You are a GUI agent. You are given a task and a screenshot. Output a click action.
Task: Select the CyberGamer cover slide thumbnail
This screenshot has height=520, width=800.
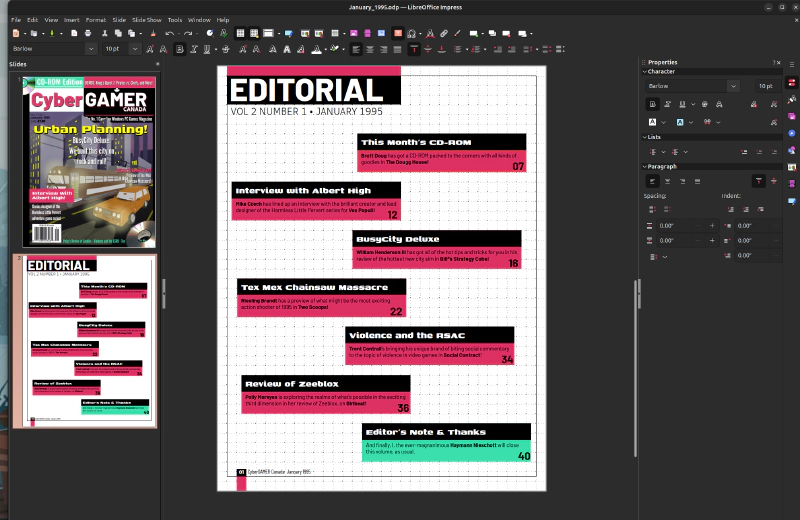90,161
